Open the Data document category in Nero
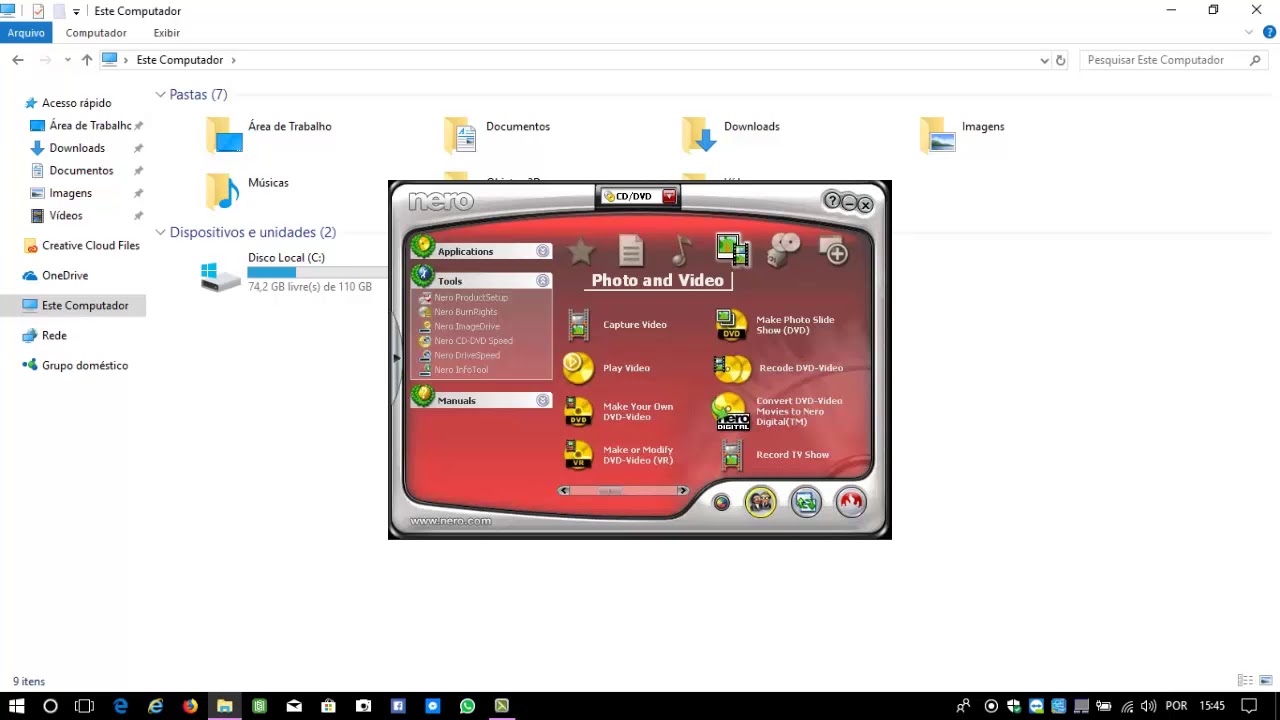Image resolution: width=1280 pixels, height=720 pixels. point(630,250)
